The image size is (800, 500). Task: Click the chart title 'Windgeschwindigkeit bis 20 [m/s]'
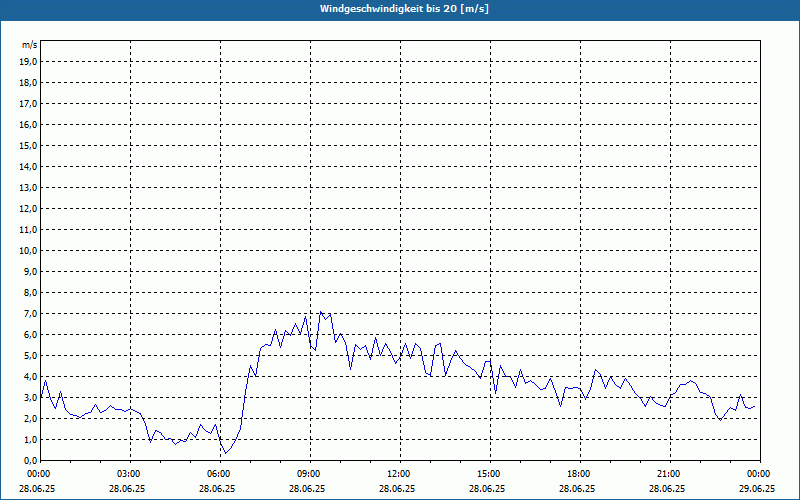point(404,9)
